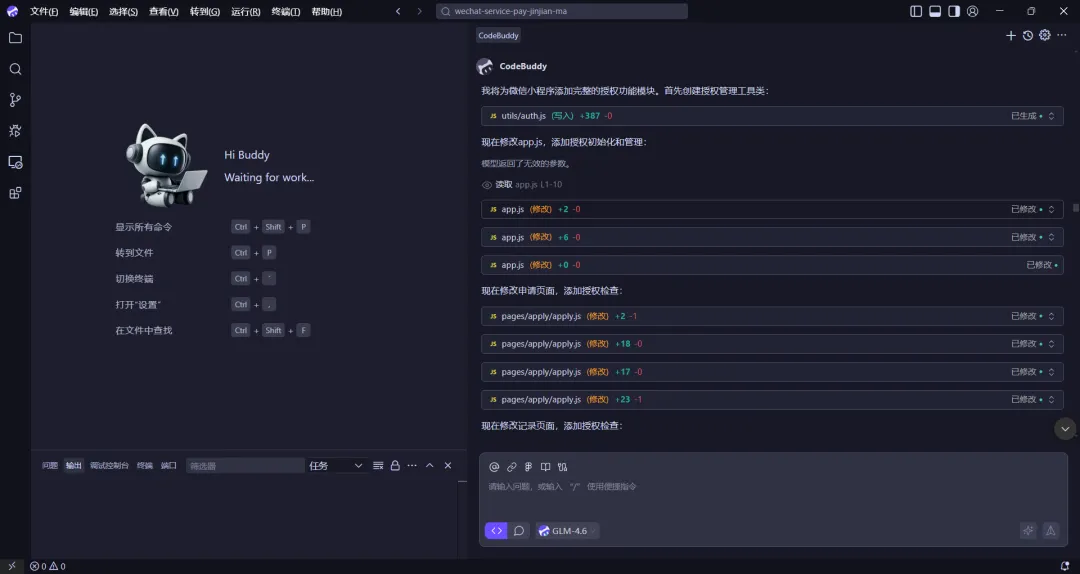Open the 查看(V) menu

pos(164,12)
